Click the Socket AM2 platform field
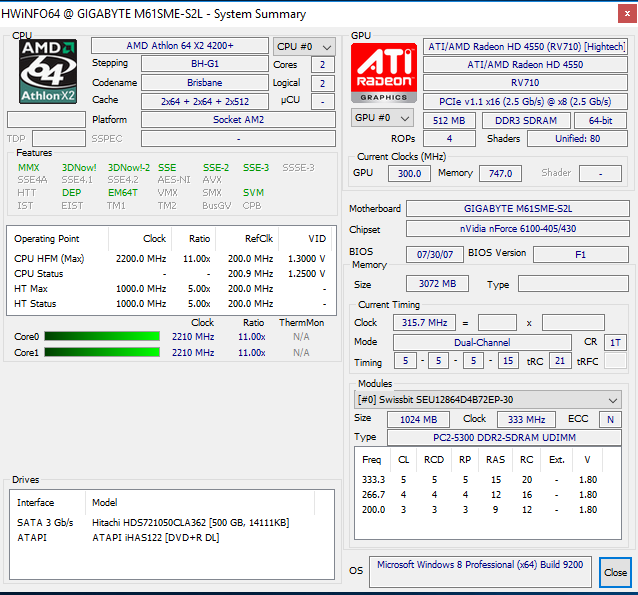The image size is (638, 595). 238,120
